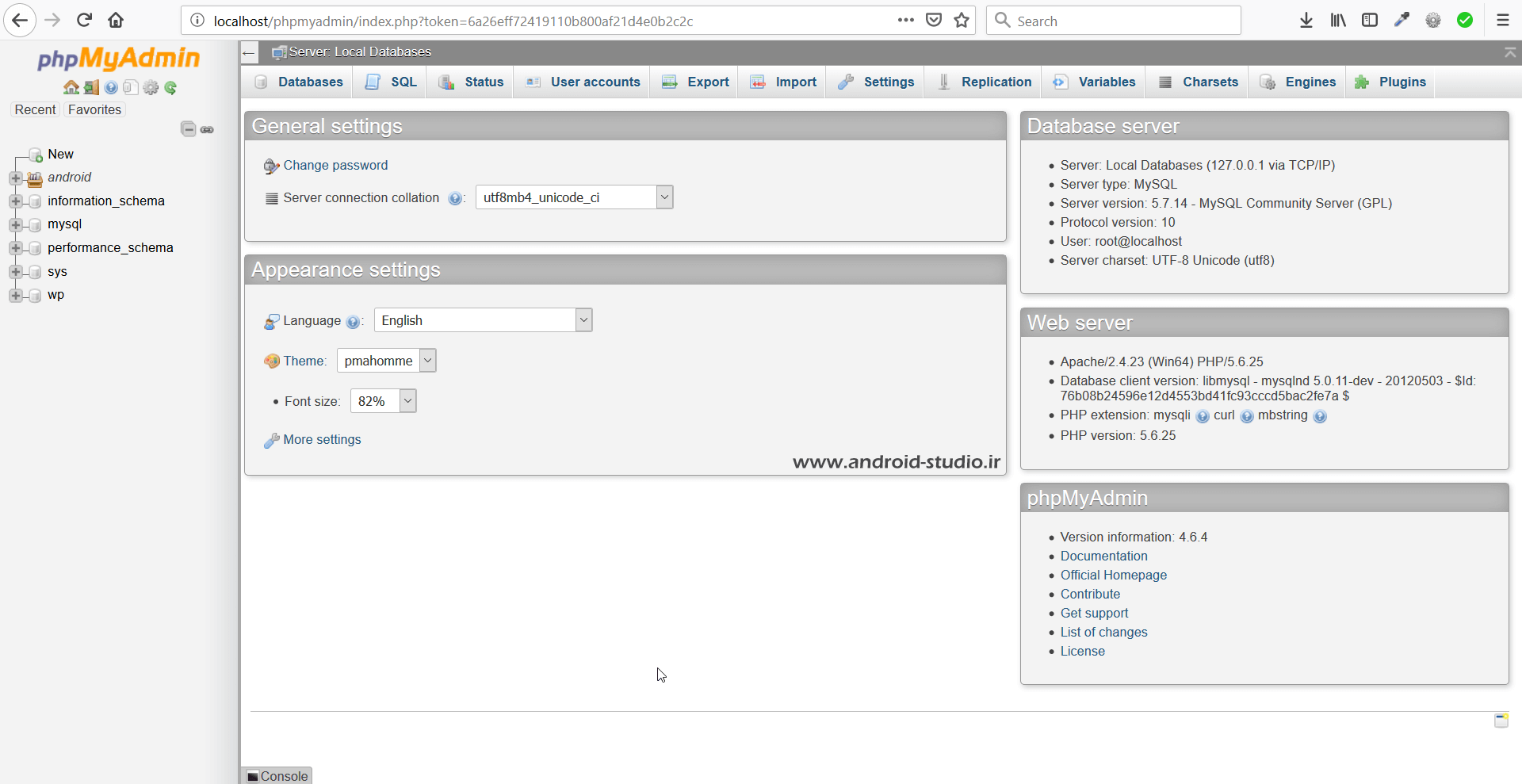Screen dimensions: 1522x784
Task: Open the Font size dropdown showing 82%
Action: 384,401
